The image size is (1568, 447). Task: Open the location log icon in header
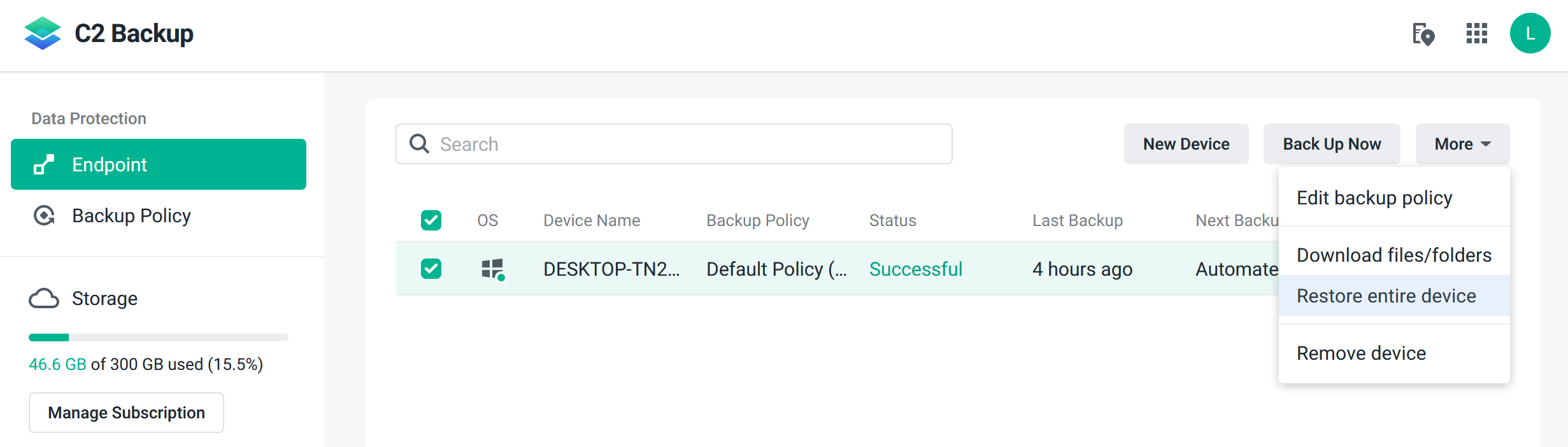(1423, 34)
